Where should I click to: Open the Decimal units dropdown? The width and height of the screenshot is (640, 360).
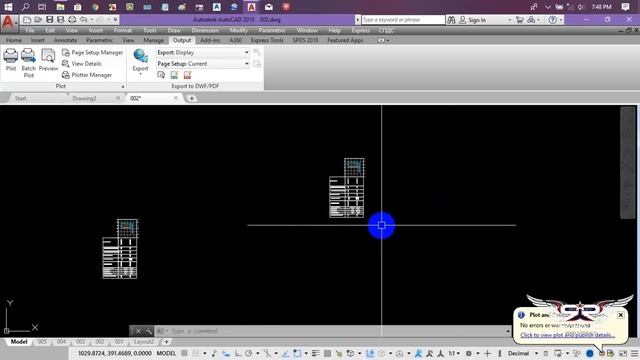[522, 353]
